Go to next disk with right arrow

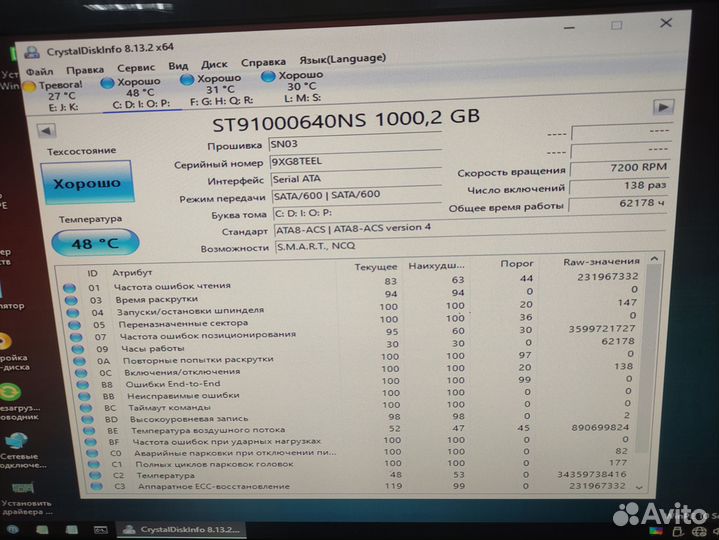pos(663,107)
